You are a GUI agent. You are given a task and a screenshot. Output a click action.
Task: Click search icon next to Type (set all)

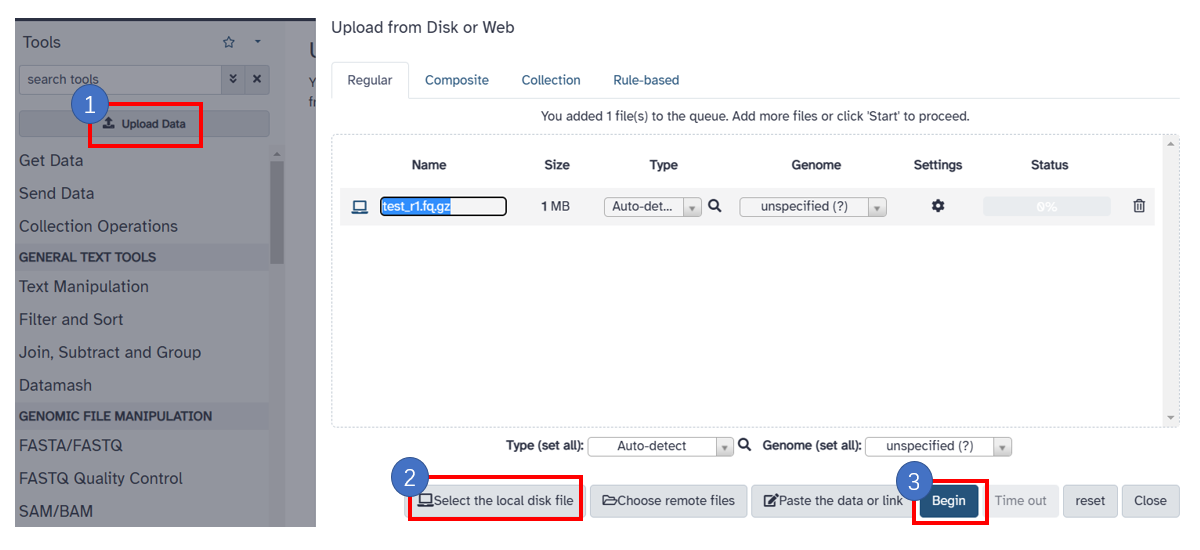[744, 446]
